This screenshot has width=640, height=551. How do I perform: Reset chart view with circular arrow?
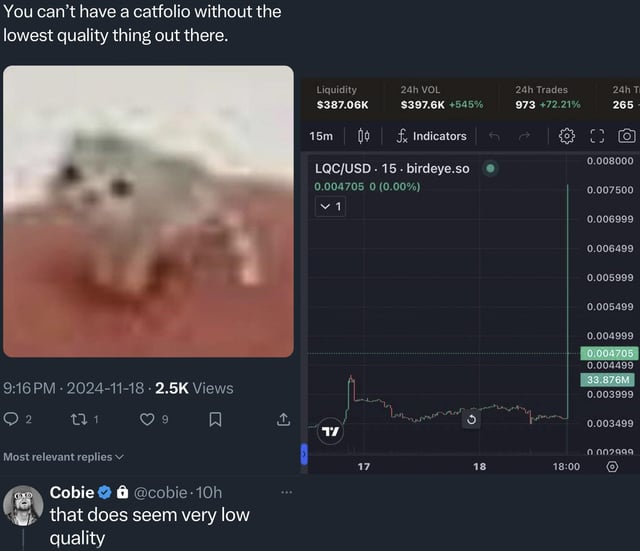[x=471, y=420]
